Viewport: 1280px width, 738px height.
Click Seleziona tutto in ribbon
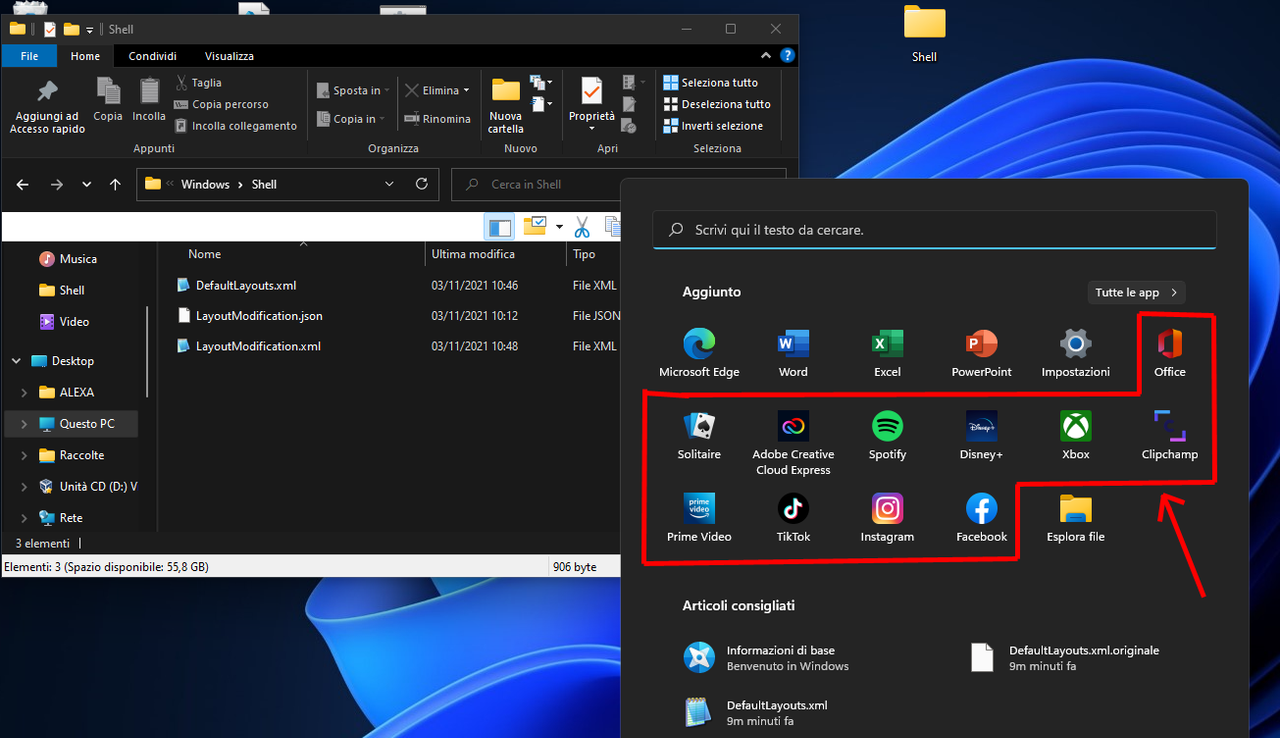[711, 83]
